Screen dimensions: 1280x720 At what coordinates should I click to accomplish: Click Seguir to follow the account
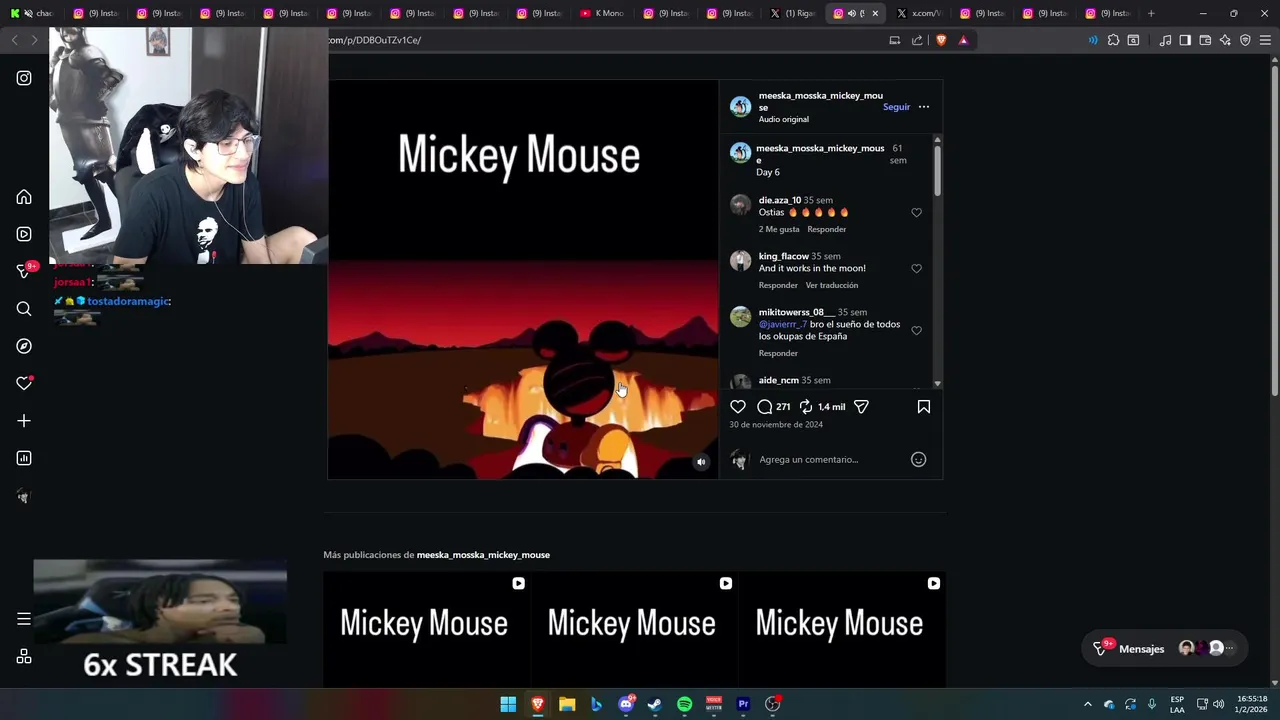[896, 107]
